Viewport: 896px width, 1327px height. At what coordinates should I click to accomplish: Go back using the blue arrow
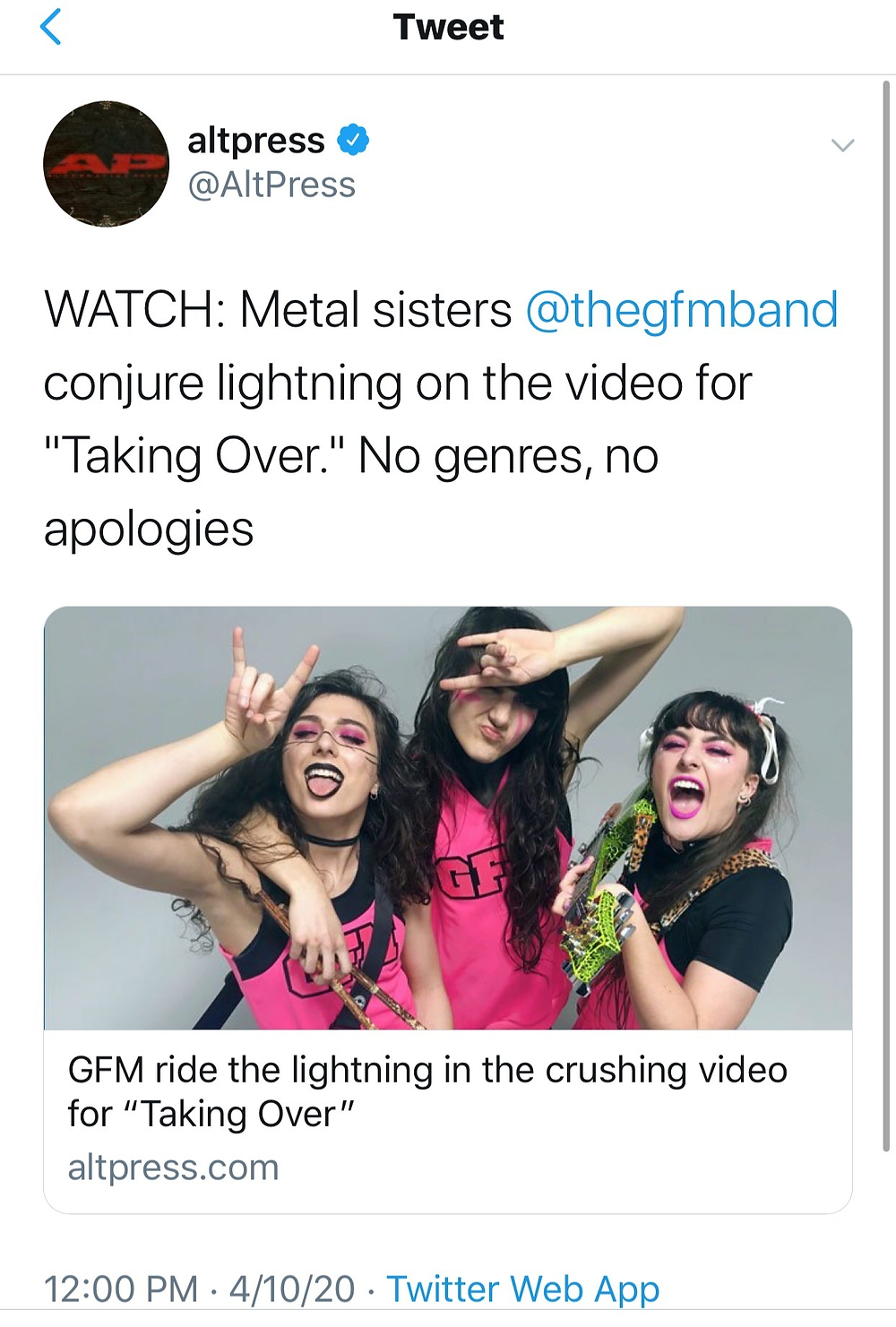tap(51, 26)
